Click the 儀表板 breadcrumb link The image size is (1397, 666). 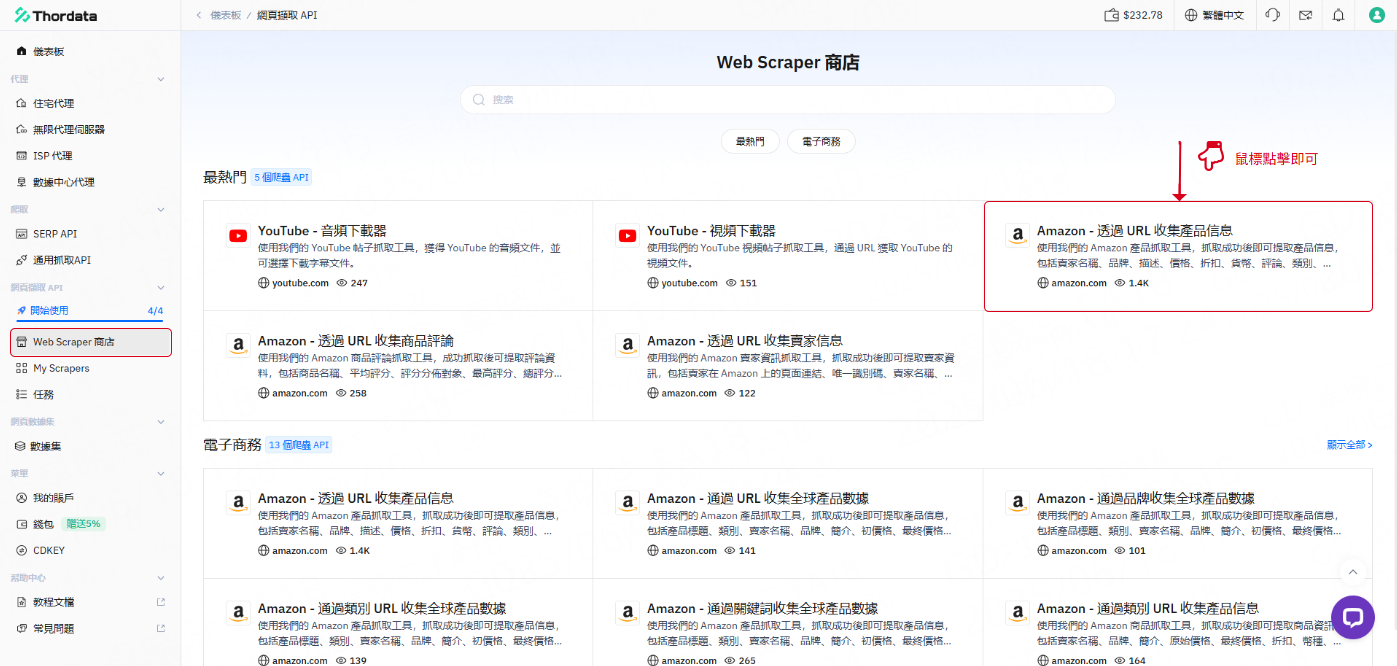227,15
